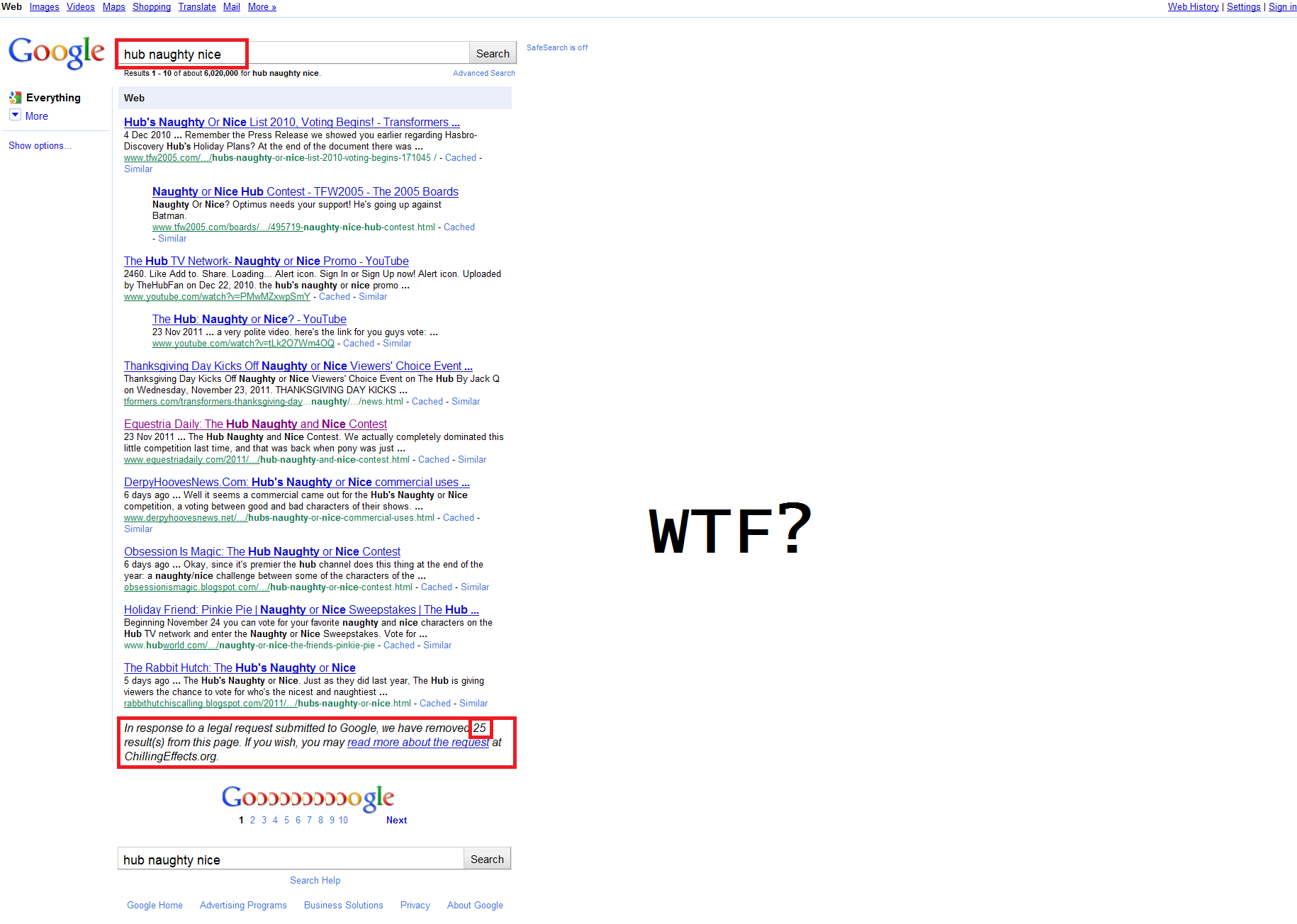Open 'The Rabbit Hutch' result link
The width and height of the screenshot is (1297, 924).
click(240, 667)
